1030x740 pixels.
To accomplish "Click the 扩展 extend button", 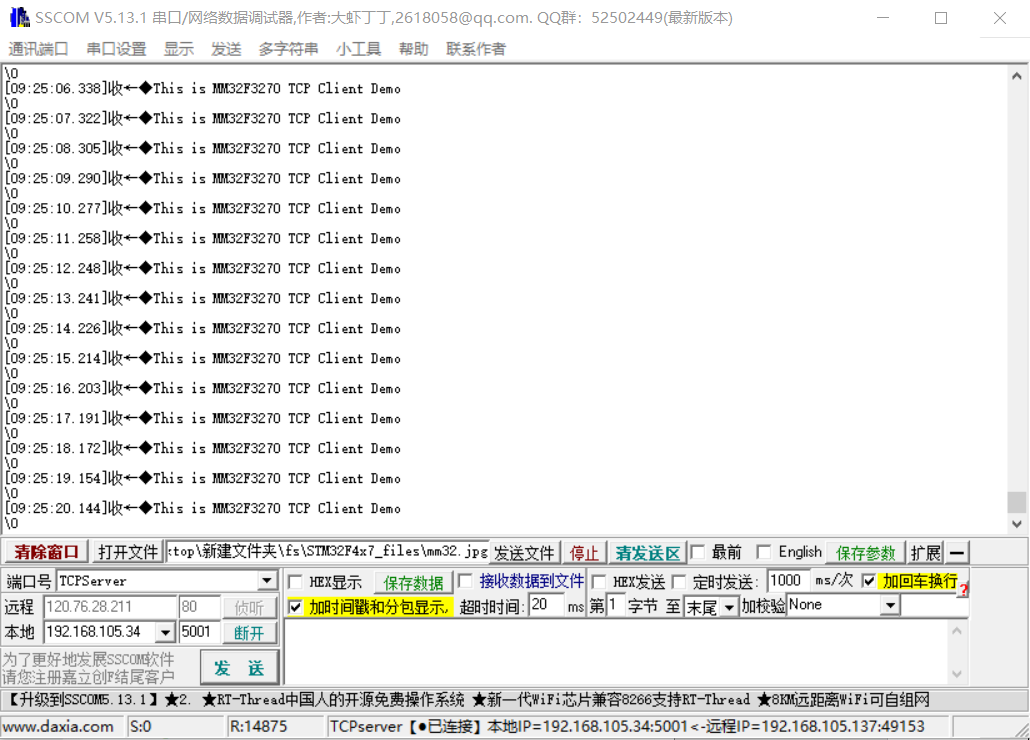I will pos(925,553).
